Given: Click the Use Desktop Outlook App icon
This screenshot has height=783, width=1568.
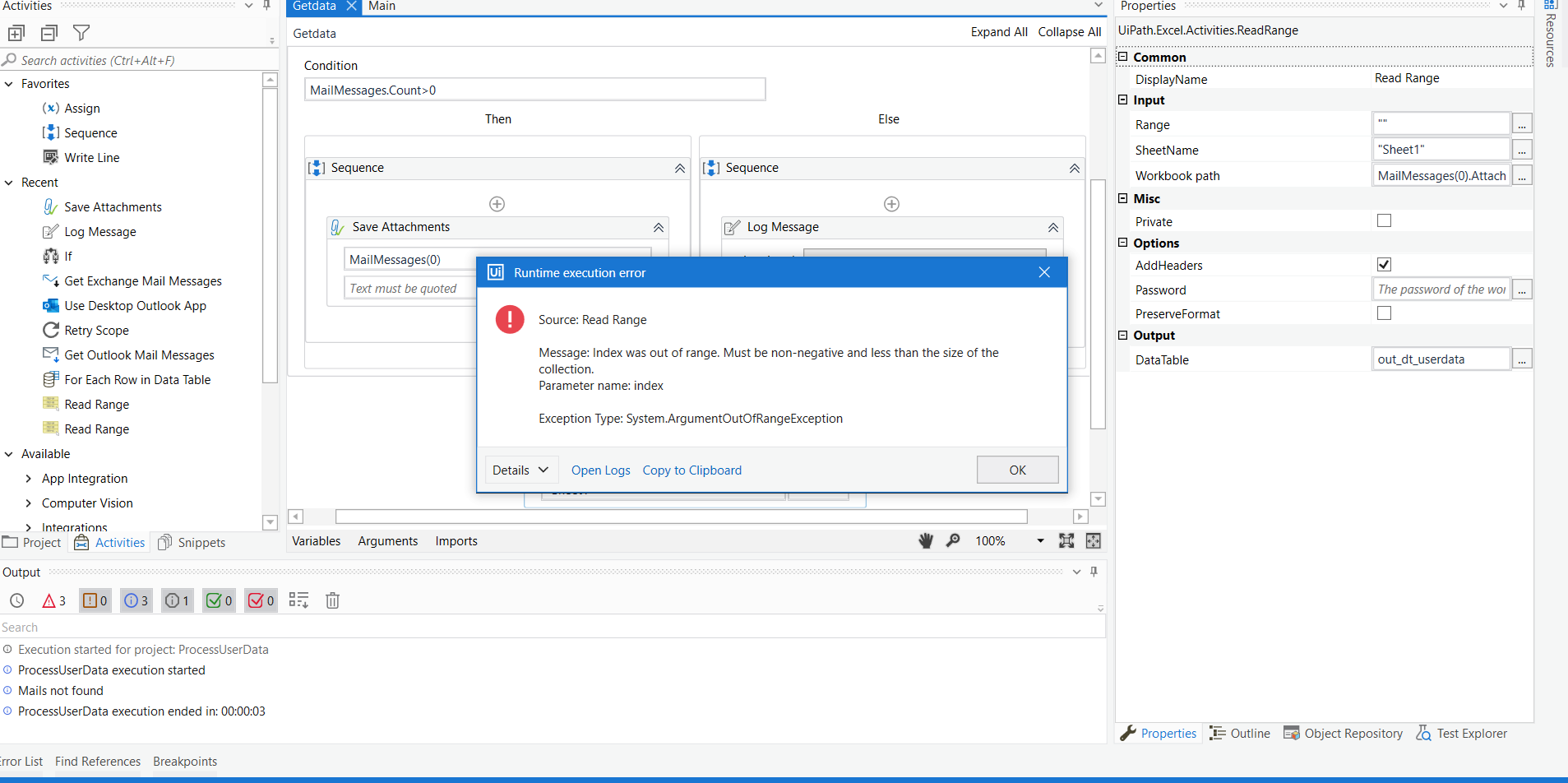Looking at the screenshot, I should click(x=51, y=306).
